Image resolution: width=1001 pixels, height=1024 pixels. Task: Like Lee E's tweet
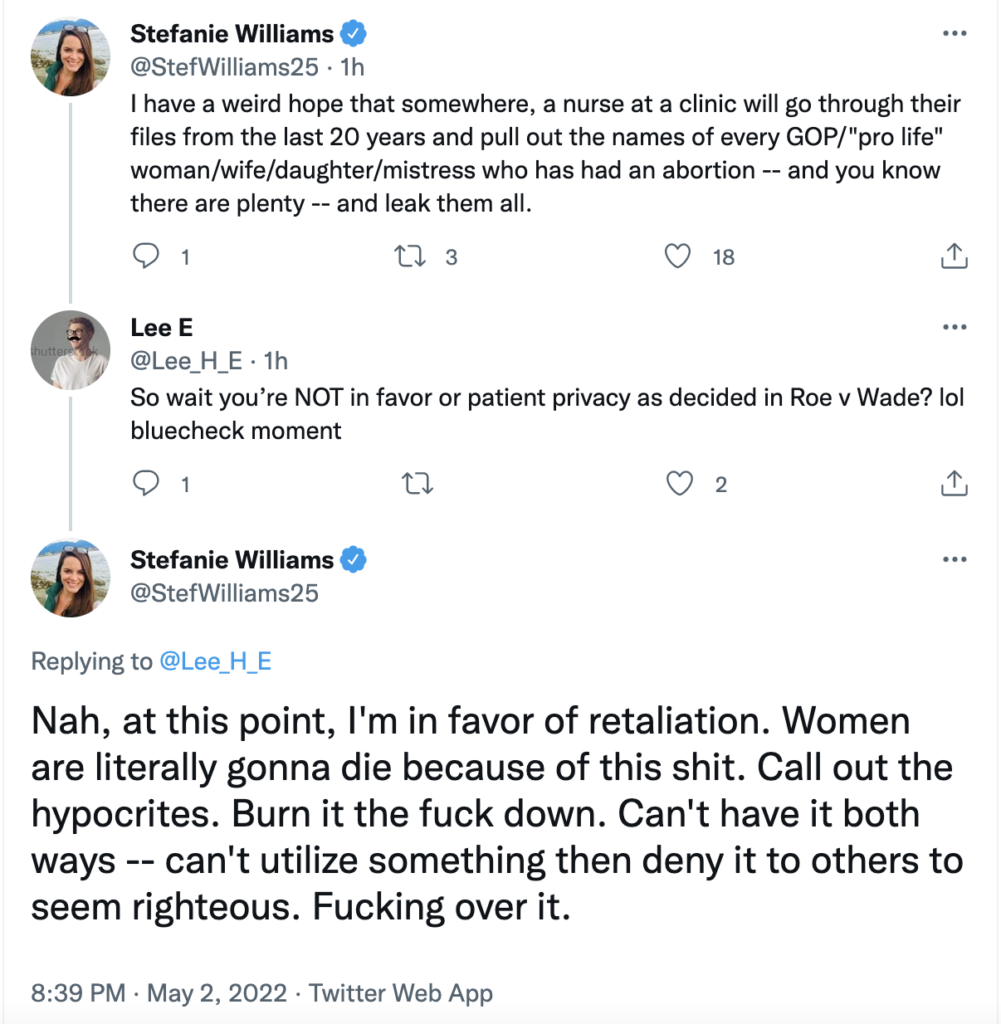tap(680, 484)
